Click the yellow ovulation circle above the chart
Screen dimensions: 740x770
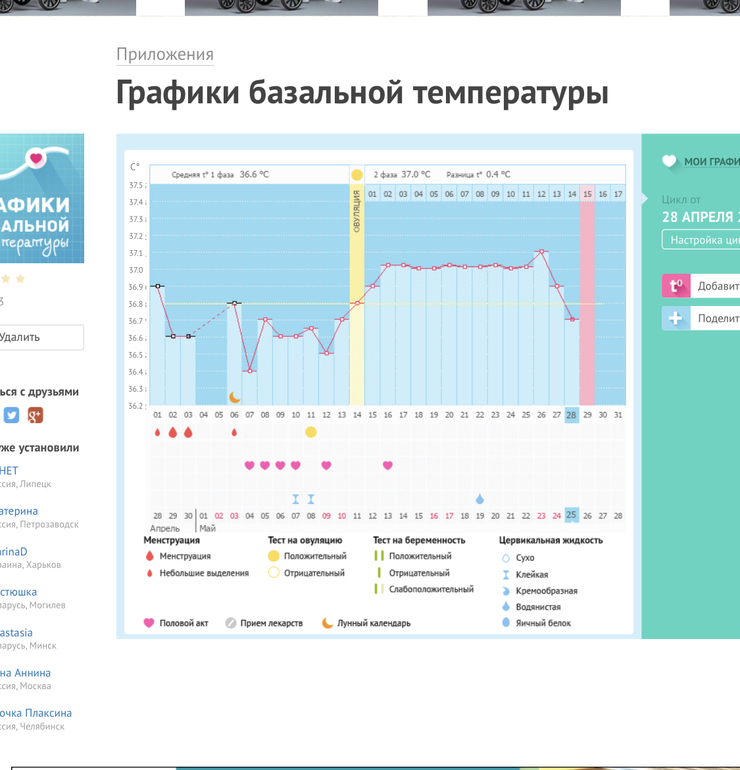click(357, 174)
